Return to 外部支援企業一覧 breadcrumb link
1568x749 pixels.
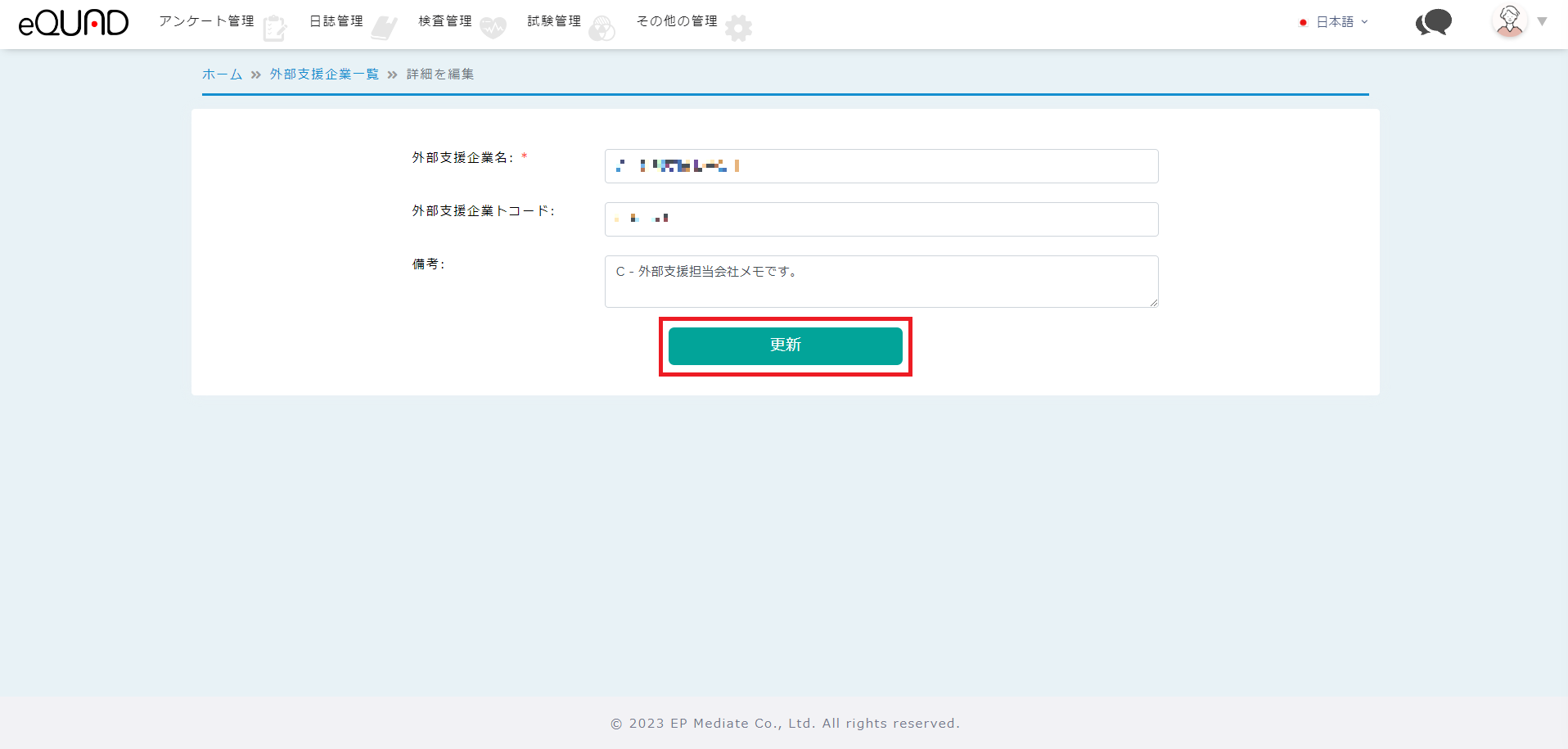[x=324, y=74]
